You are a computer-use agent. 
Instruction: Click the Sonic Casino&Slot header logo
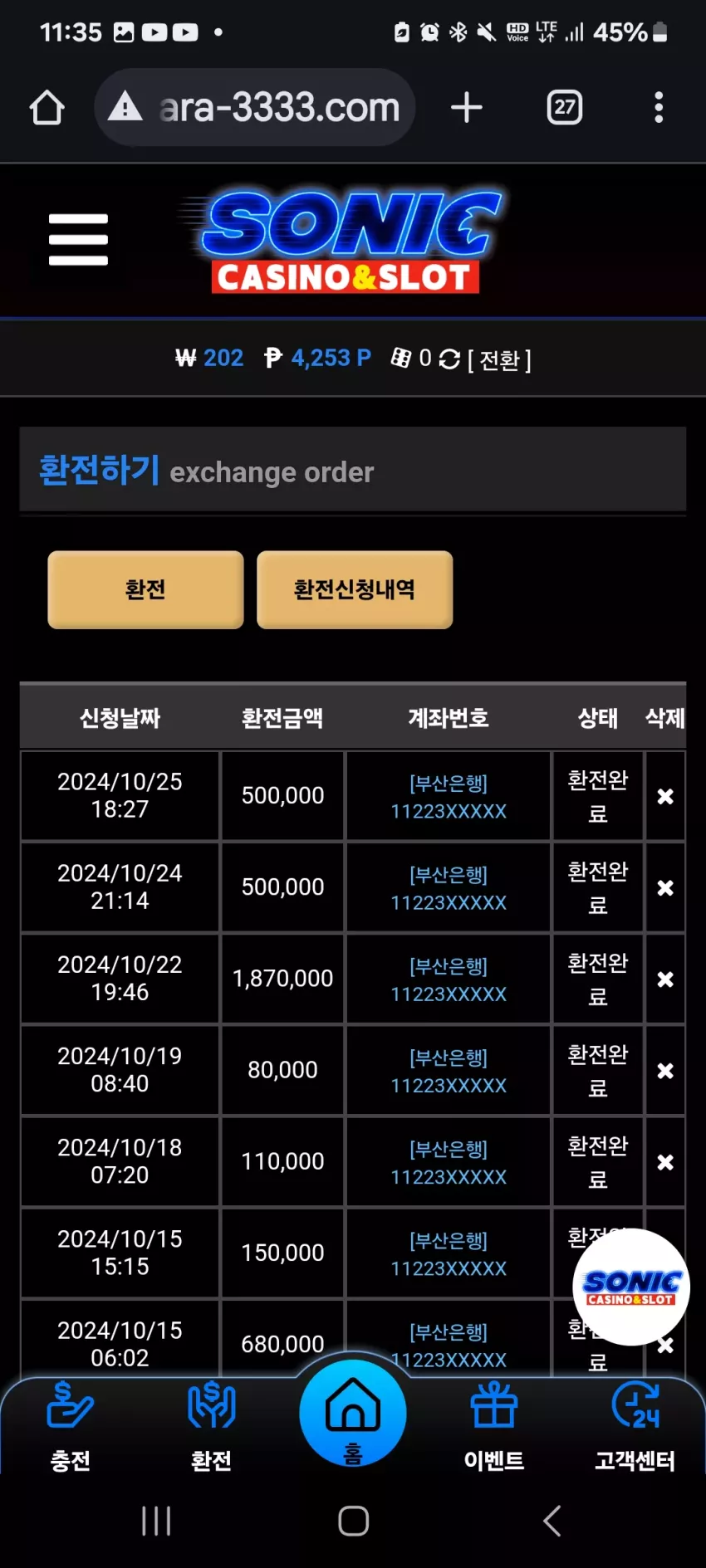coord(343,241)
